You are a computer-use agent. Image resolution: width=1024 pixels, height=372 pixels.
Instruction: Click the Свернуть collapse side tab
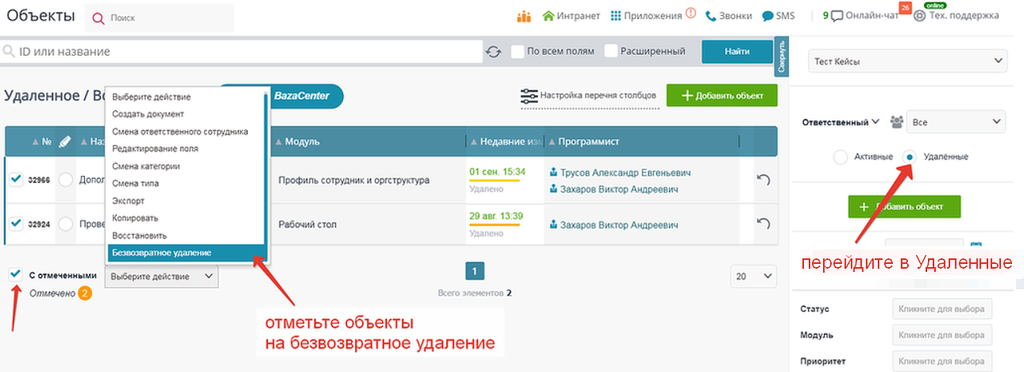point(782,57)
